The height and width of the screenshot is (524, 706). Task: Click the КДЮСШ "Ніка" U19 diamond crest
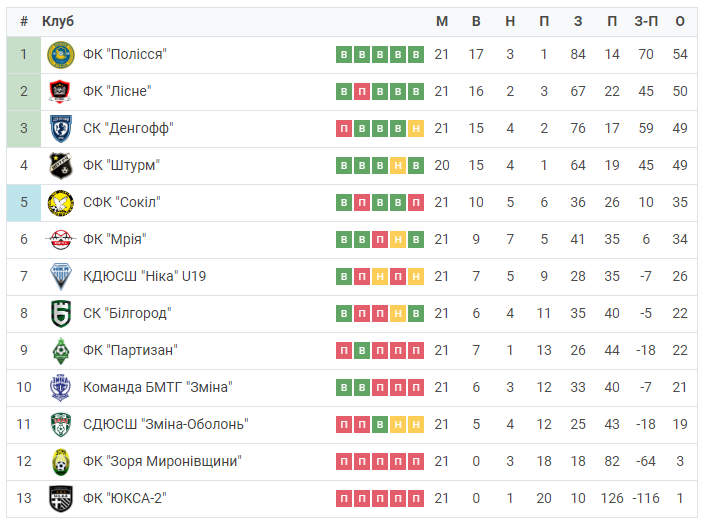click(61, 276)
